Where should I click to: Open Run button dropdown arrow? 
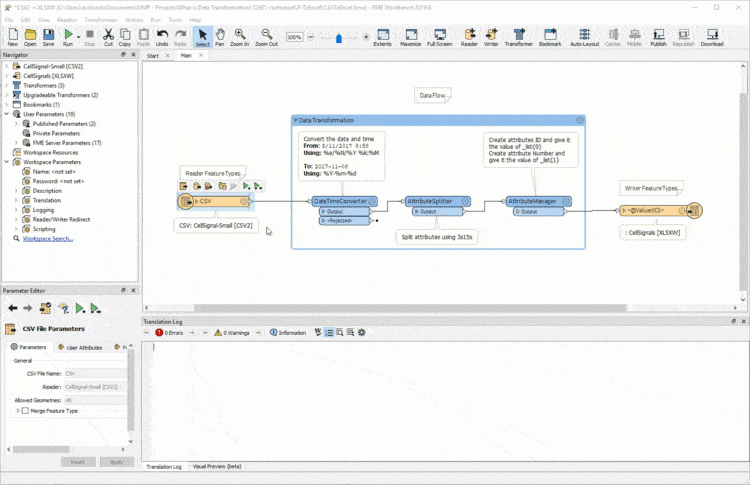coord(78,36)
